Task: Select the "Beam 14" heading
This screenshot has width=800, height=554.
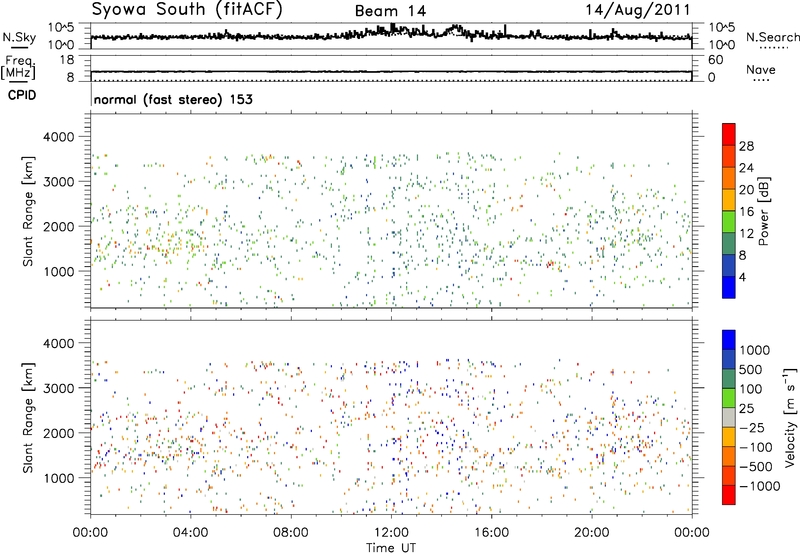Action: (x=390, y=11)
